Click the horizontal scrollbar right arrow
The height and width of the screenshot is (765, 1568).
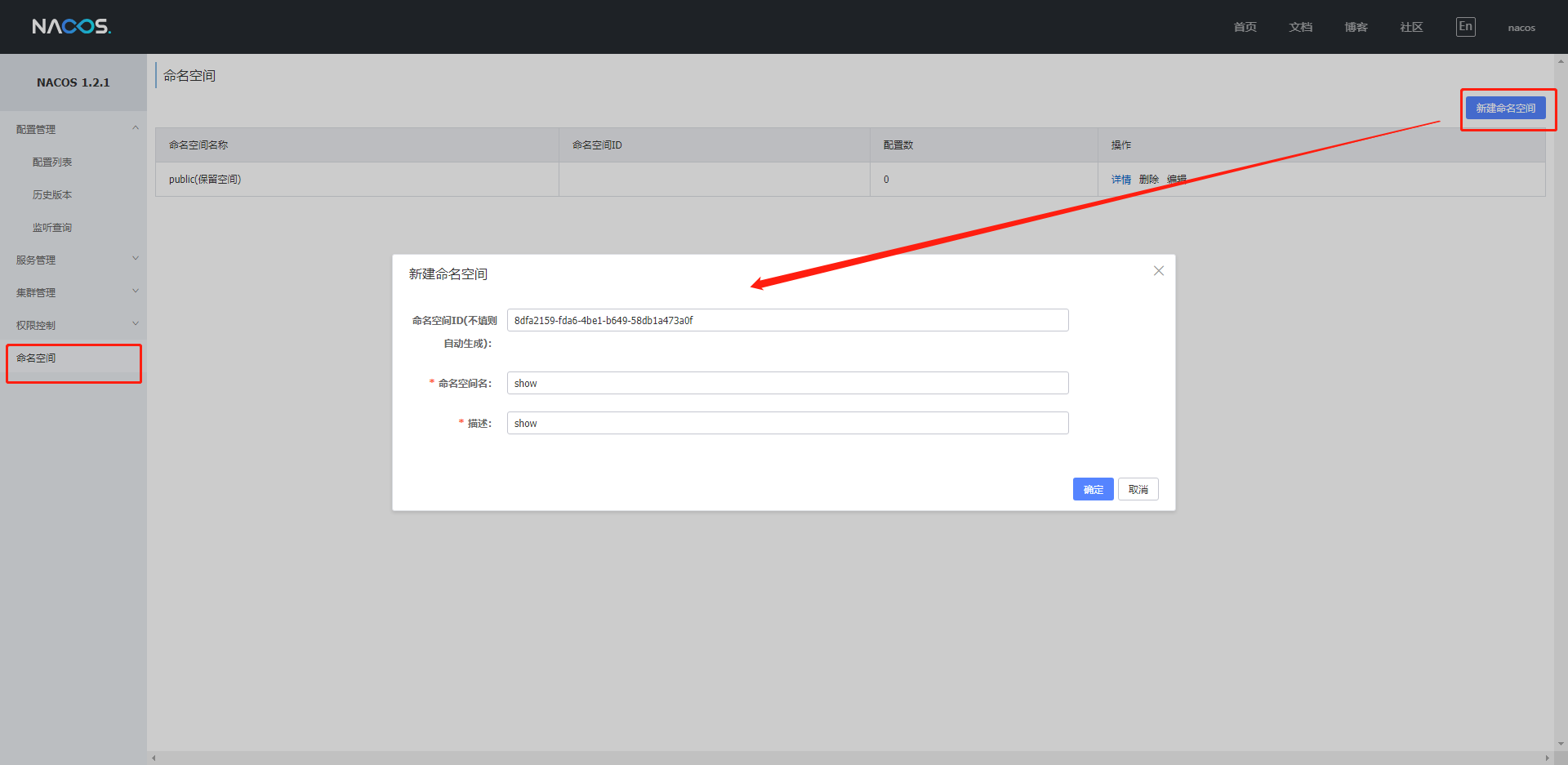point(1547,758)
